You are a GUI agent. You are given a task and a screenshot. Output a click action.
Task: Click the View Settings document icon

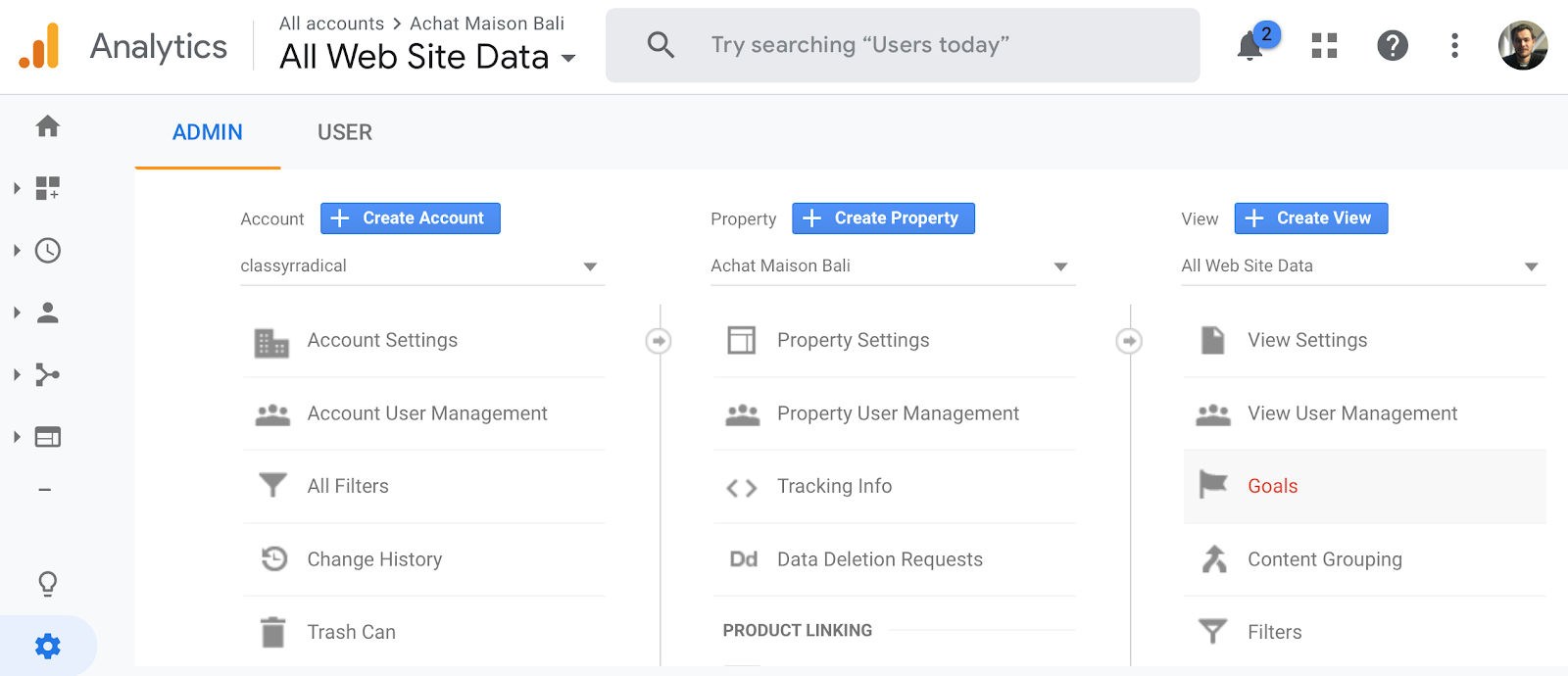pyautogui.click(x=1213, y=340)
